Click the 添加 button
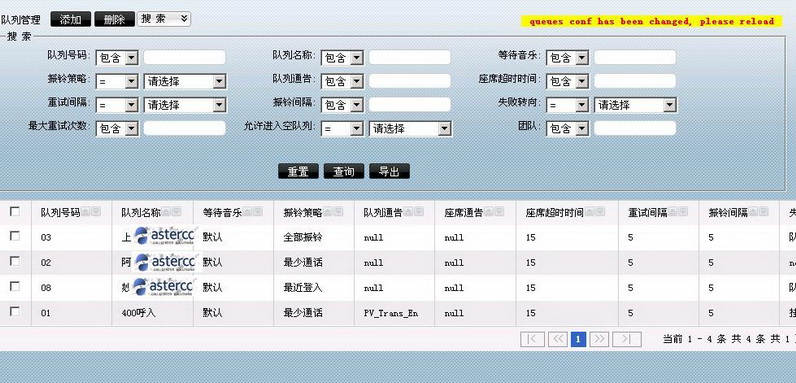Viewport: 796px width, 383px height. pyautogui.click(x=71, y=19)
